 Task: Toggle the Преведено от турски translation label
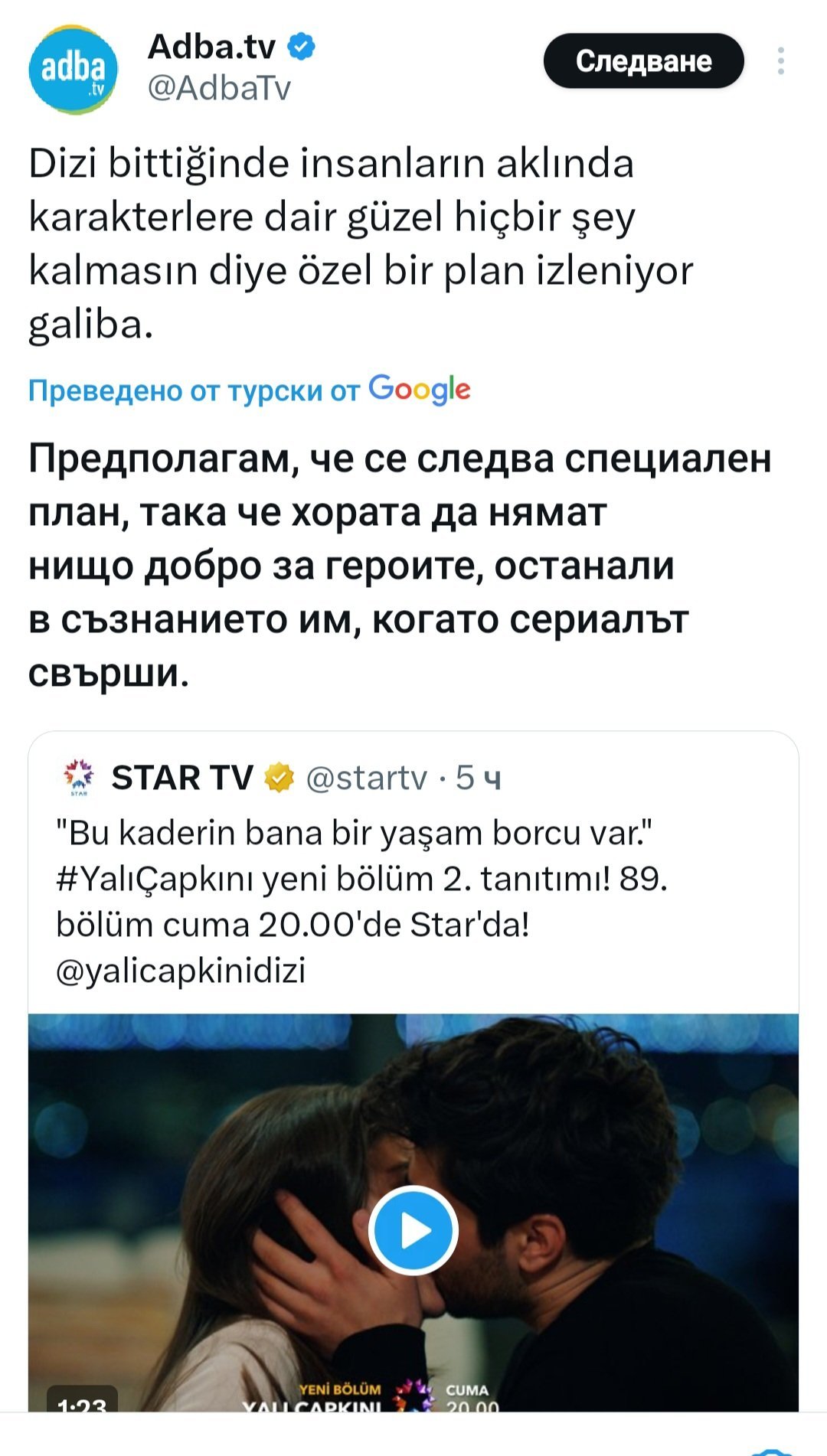click(x=194, y=390)
